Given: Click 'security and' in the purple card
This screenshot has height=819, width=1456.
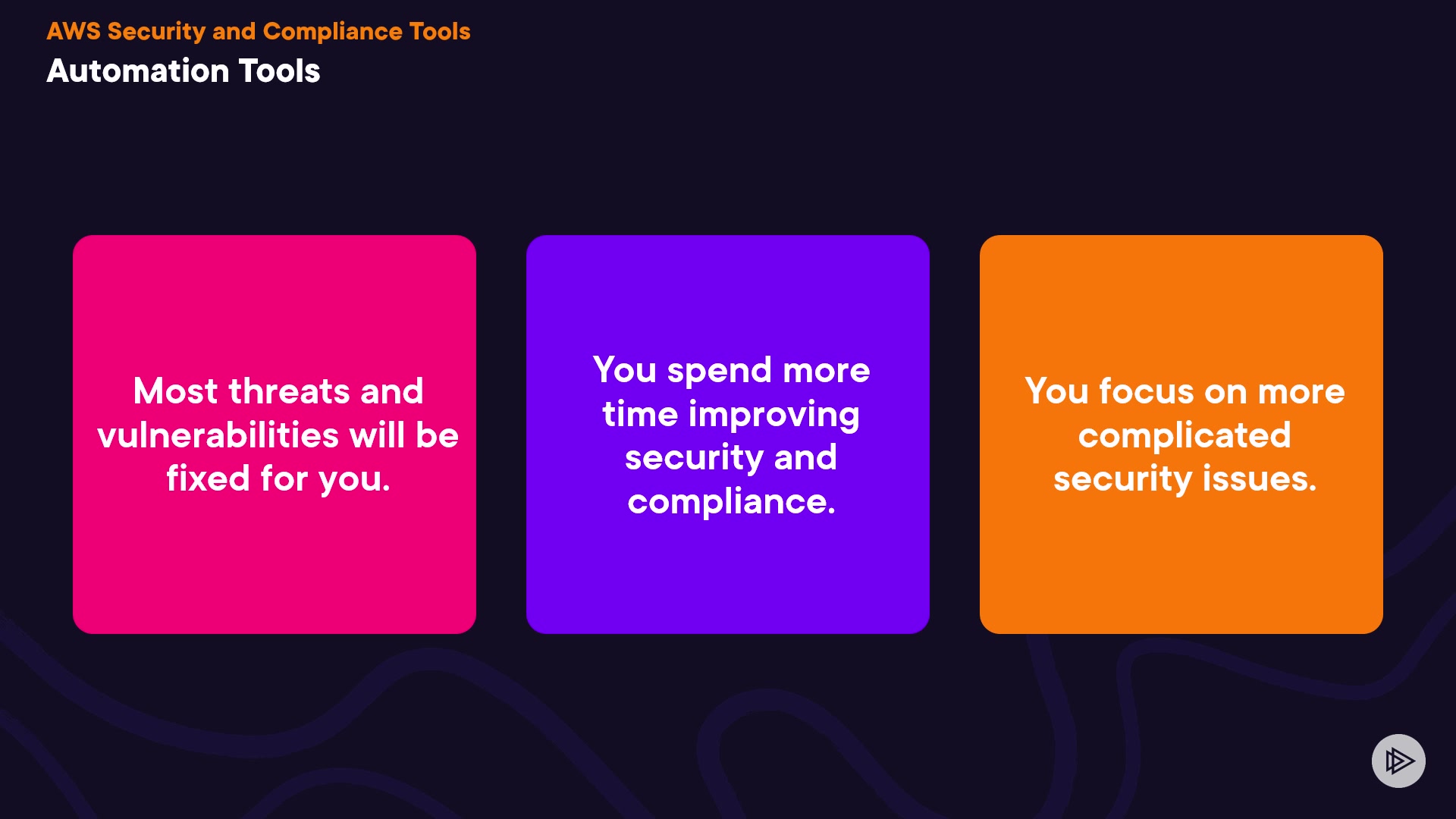Looking at the screenshot, I should [x=731, y=457].
